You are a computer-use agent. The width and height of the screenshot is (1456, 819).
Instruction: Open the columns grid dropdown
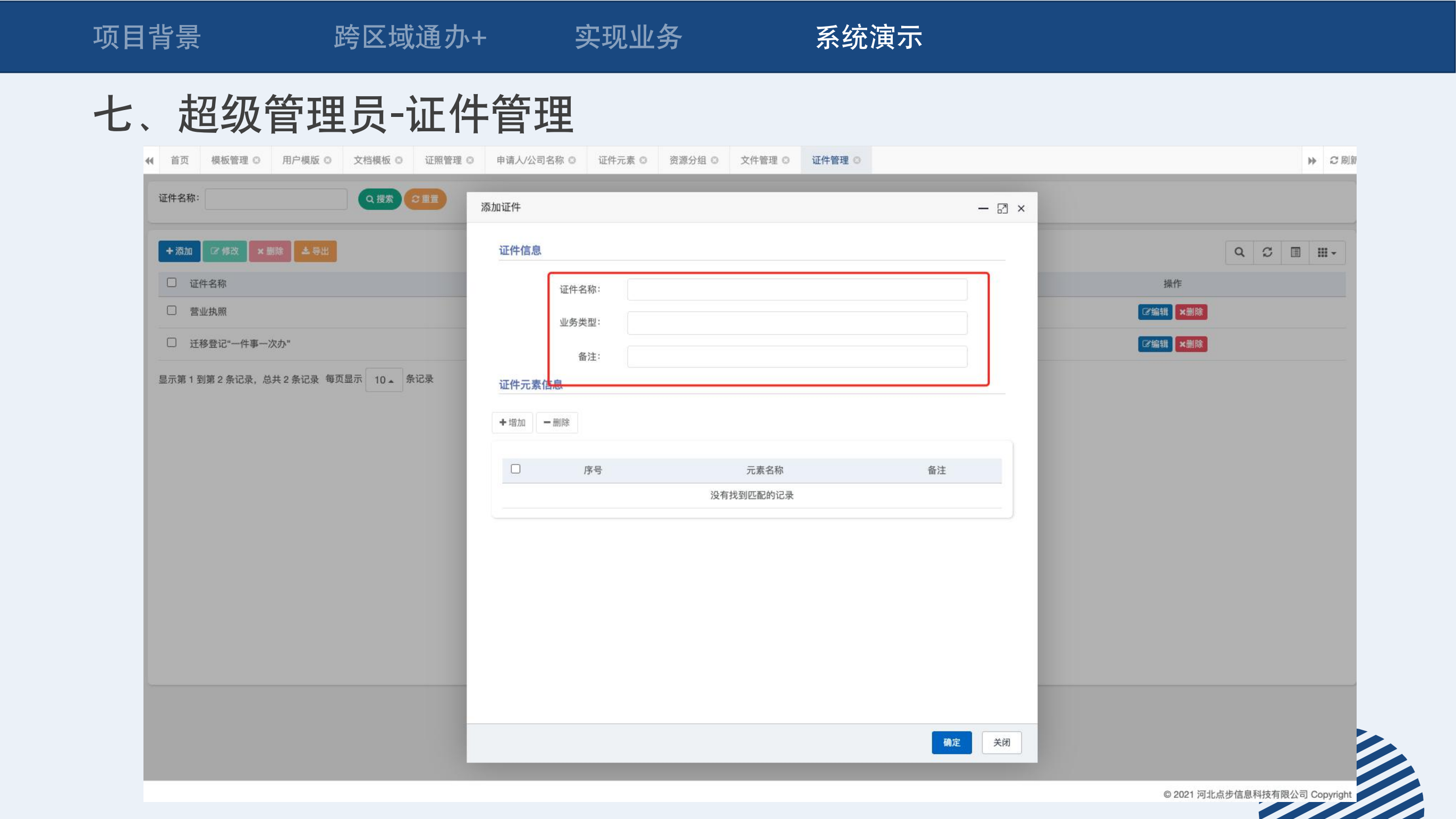[x=1326, y=252]
